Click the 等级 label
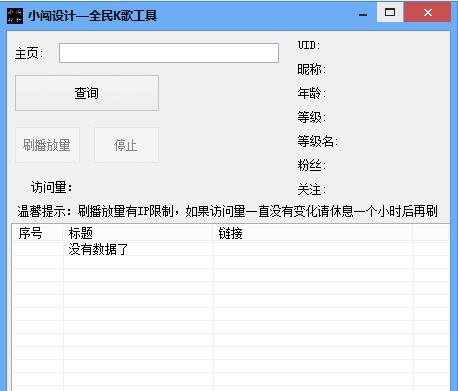 coord(312,117)
